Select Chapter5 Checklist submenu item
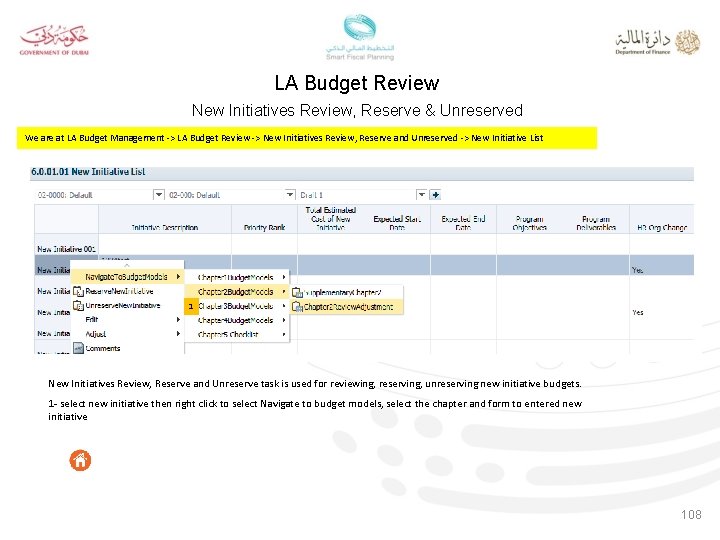Screen dimensions: 720x540 pyautogui.click(x=237, y=334)
